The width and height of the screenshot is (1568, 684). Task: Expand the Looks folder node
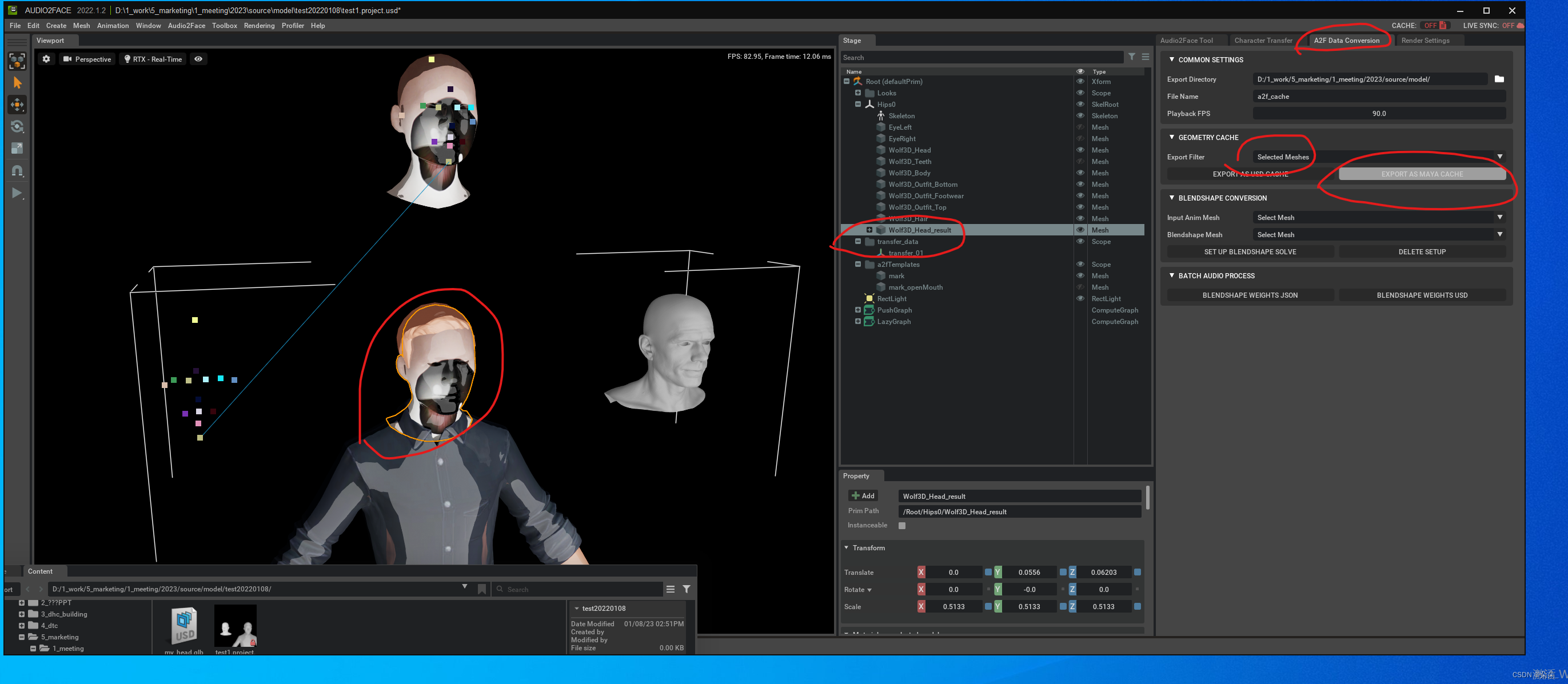pos(858,93)
